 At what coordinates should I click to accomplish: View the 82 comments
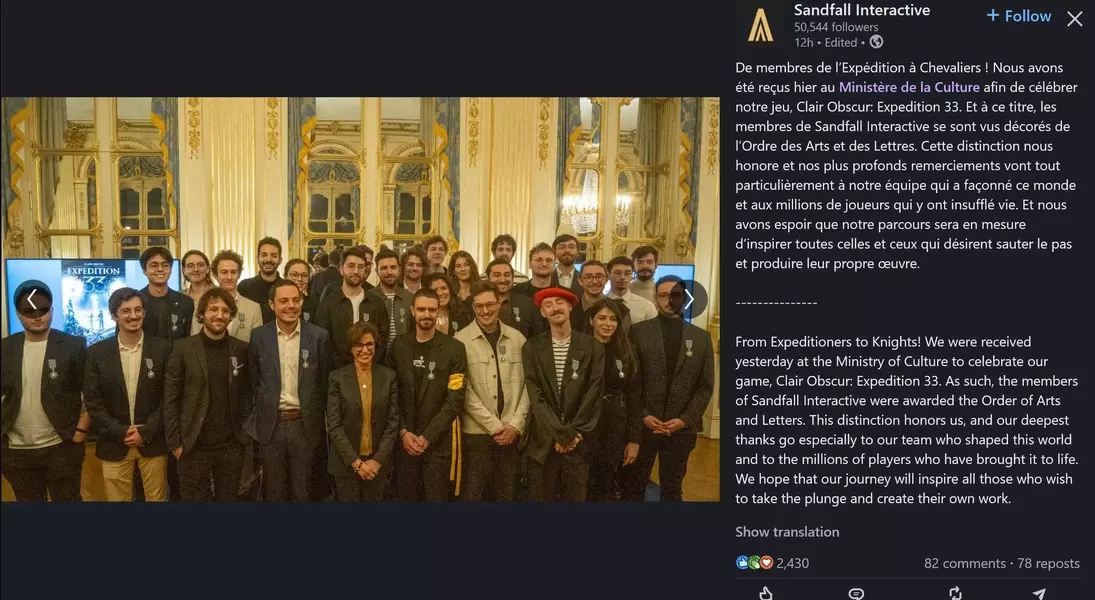pos(964,563)
